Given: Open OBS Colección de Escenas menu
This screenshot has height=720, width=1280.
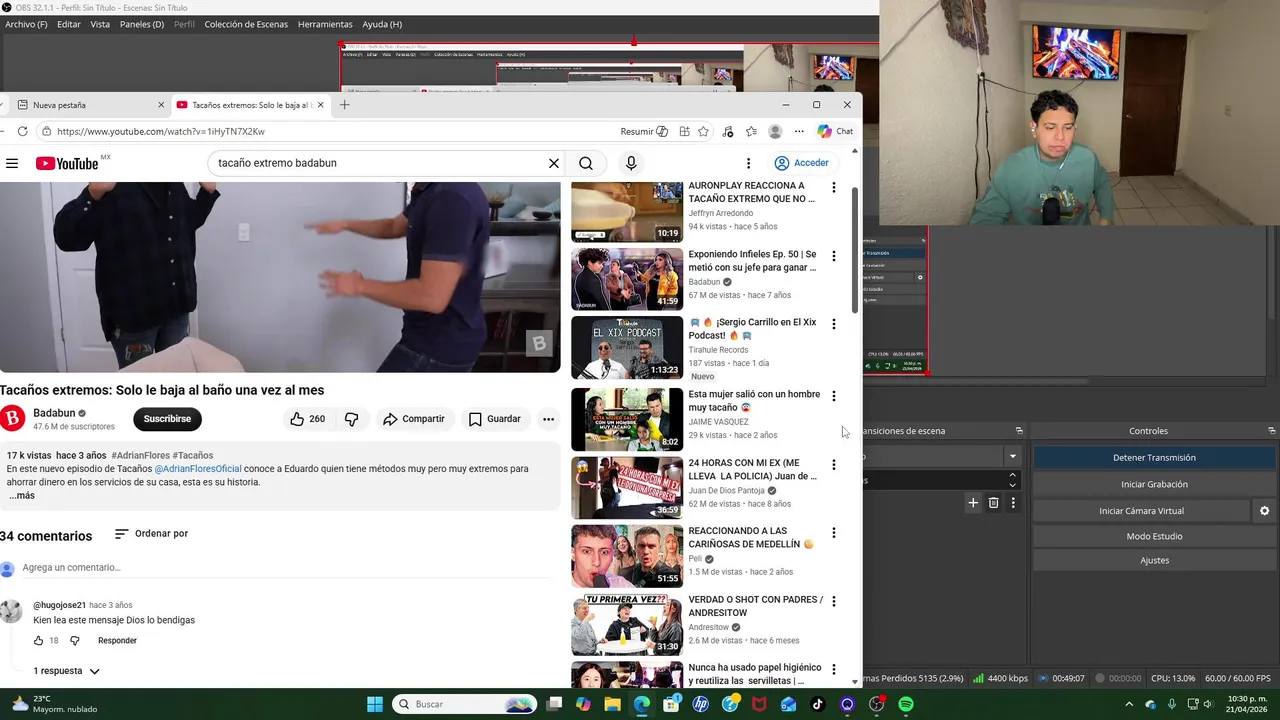Looking at the screenshot, I should 246,24.
